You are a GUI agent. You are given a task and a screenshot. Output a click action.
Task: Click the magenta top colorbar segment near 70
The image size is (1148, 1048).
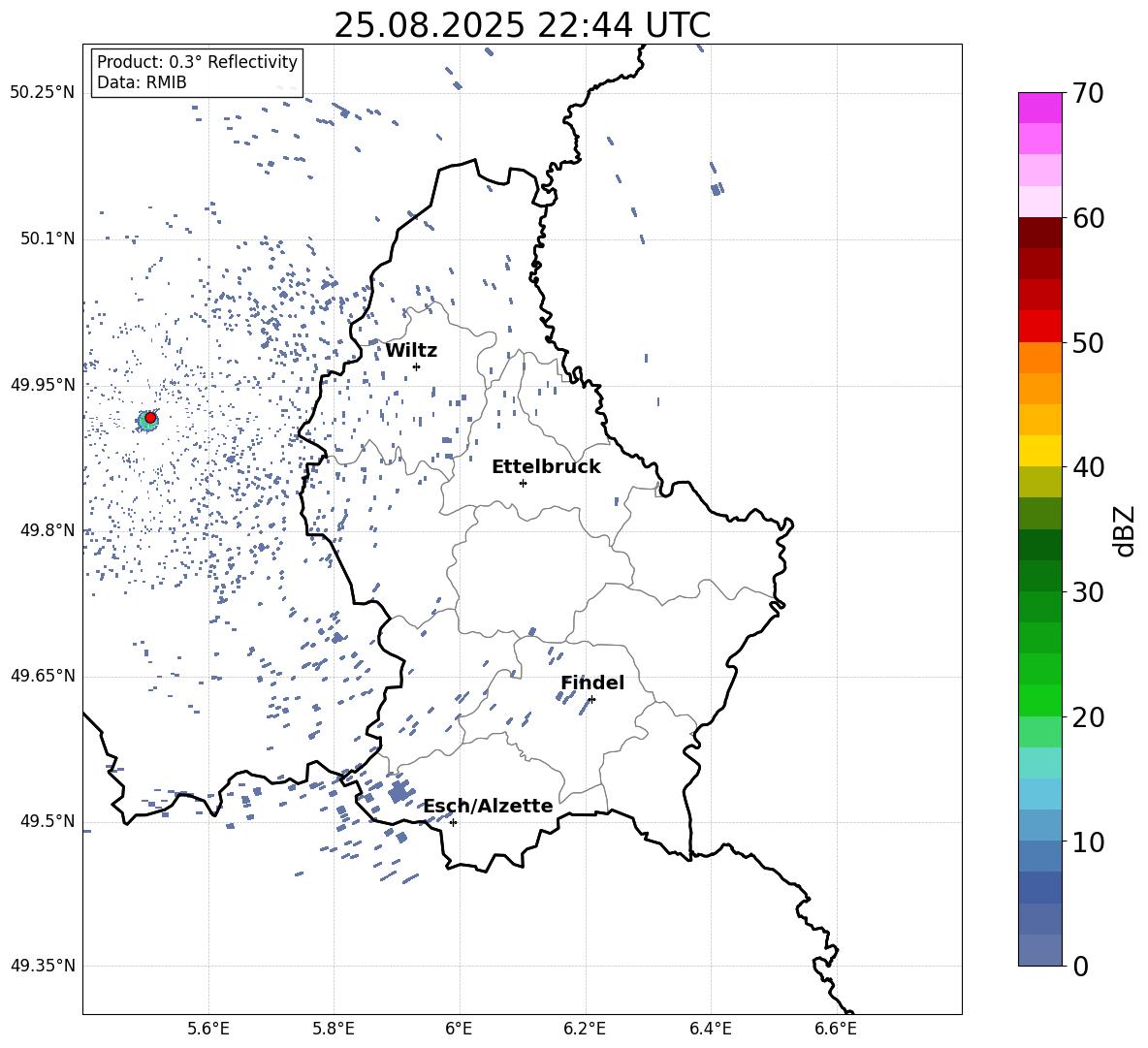(1039, 108)
